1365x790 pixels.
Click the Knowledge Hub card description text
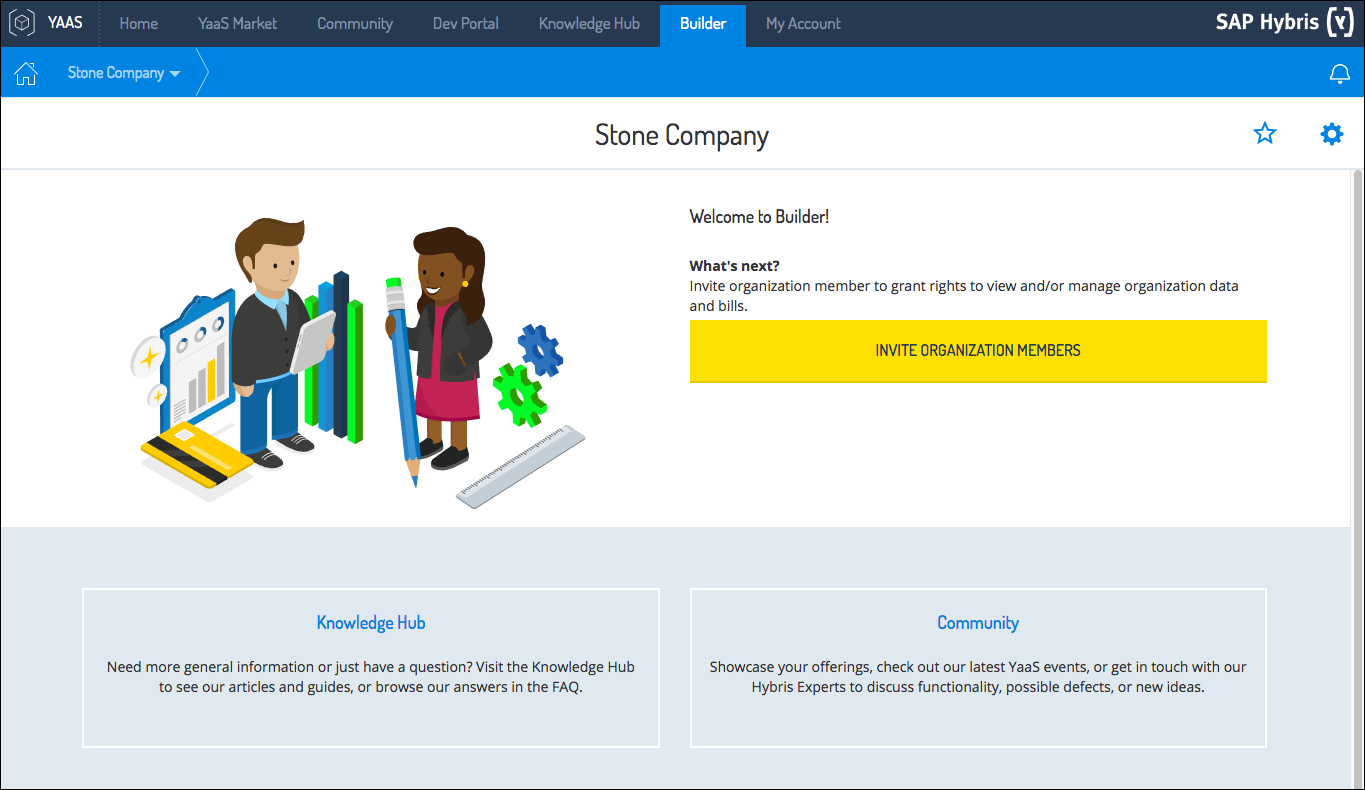point(371,677)
